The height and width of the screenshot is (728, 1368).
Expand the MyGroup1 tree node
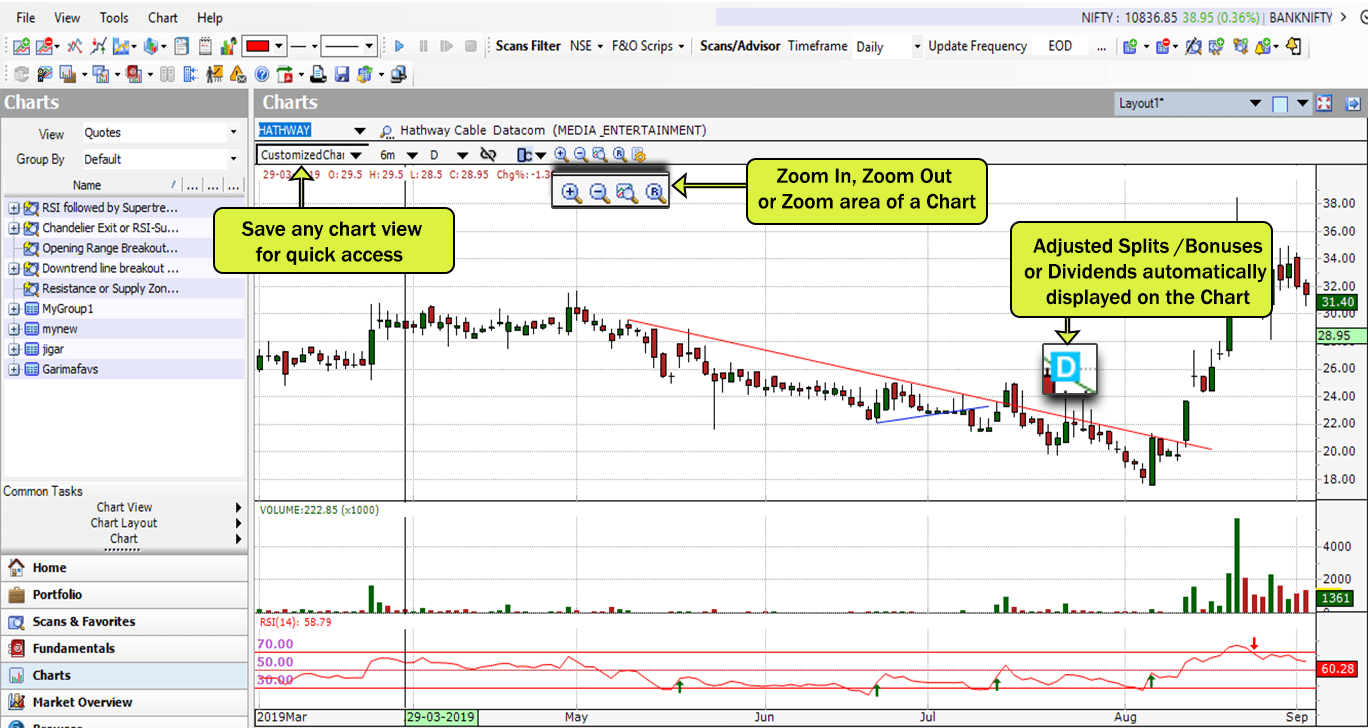click(14, 309)
